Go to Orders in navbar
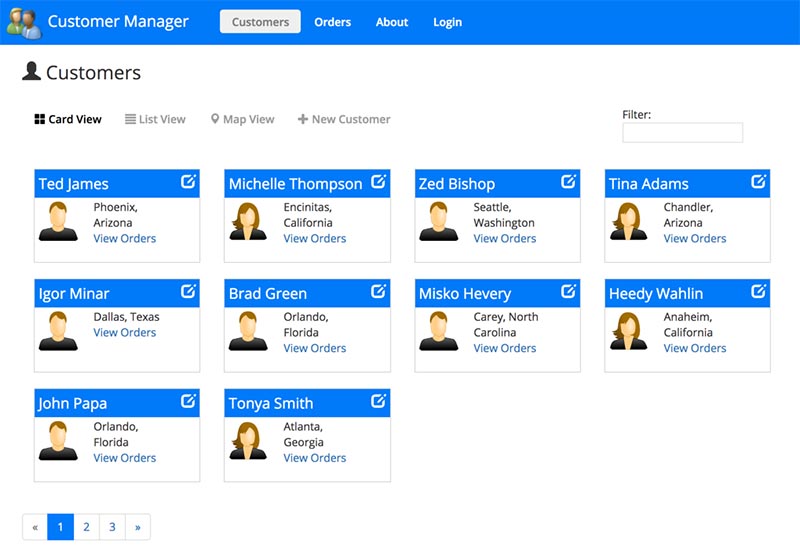 (333, 22)
